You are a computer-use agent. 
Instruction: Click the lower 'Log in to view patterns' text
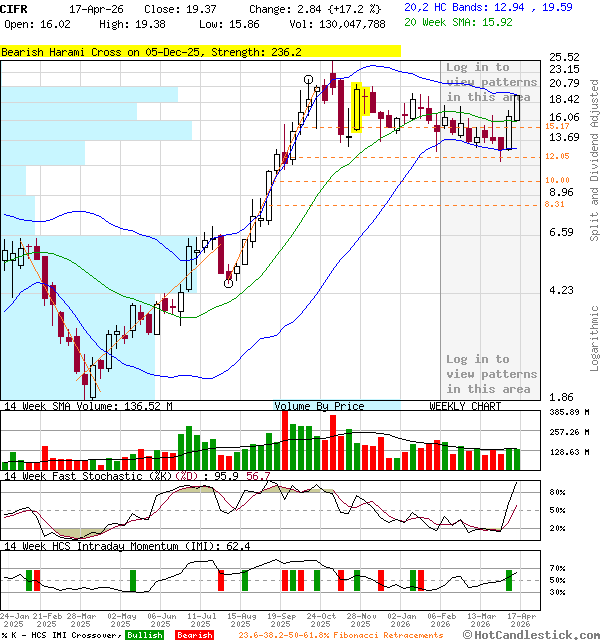490,374
